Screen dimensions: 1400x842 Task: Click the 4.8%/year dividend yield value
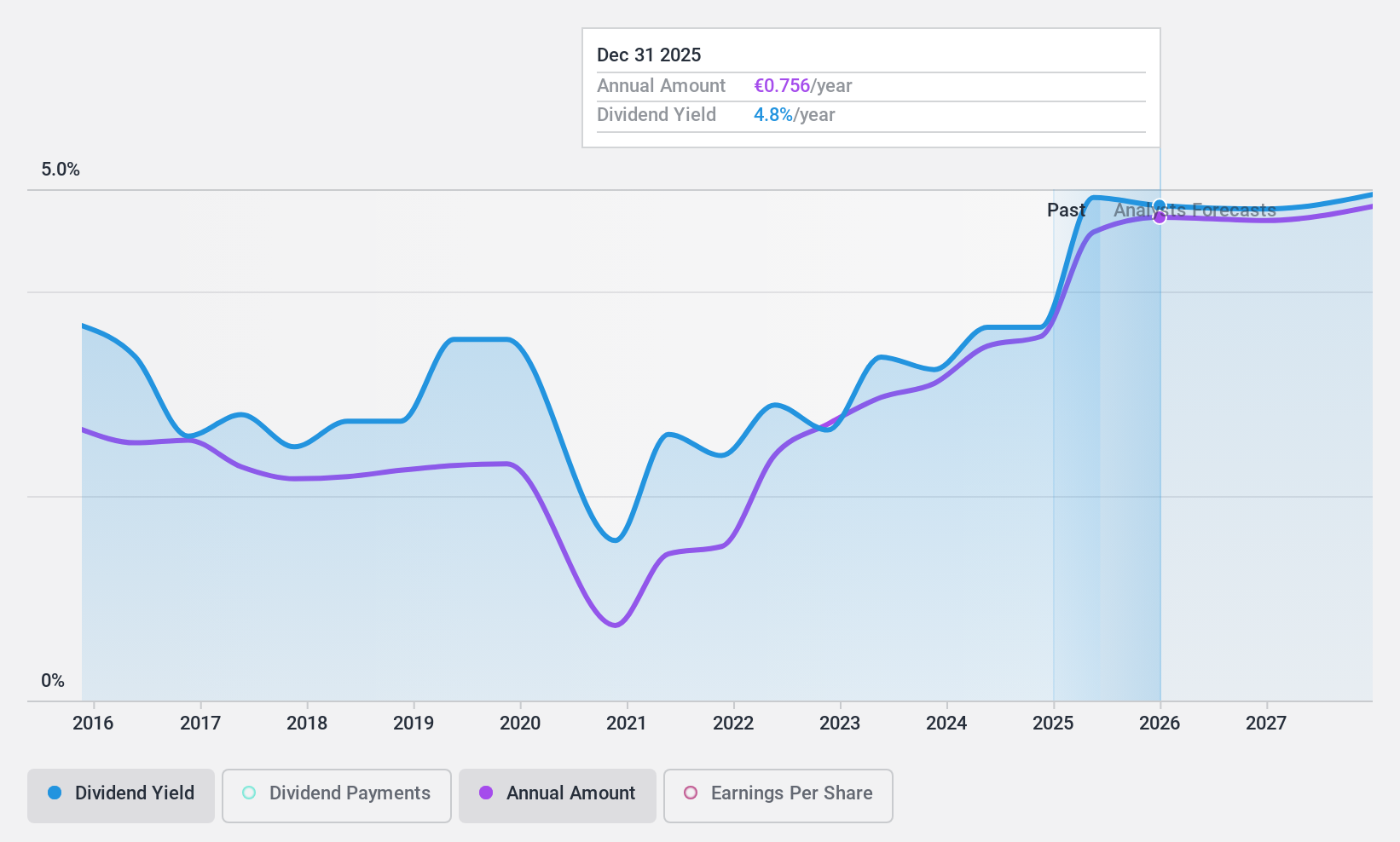pyautogui.click(x=795, y=115)
